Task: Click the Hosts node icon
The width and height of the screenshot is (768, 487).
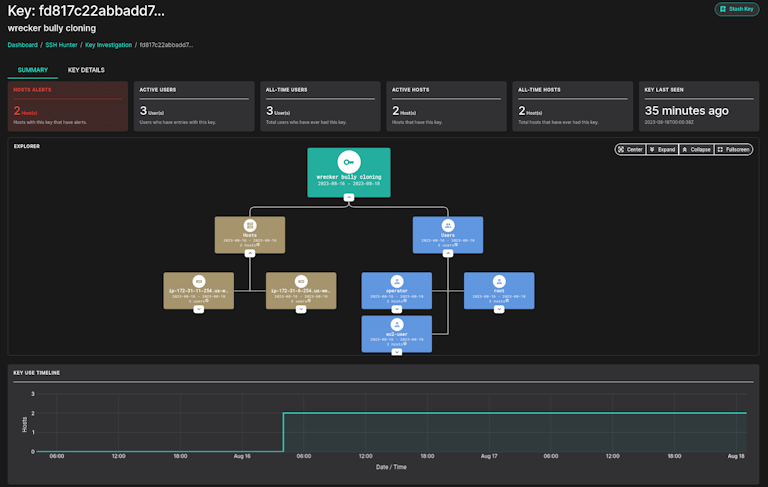Action: click(x=249, y=227)
